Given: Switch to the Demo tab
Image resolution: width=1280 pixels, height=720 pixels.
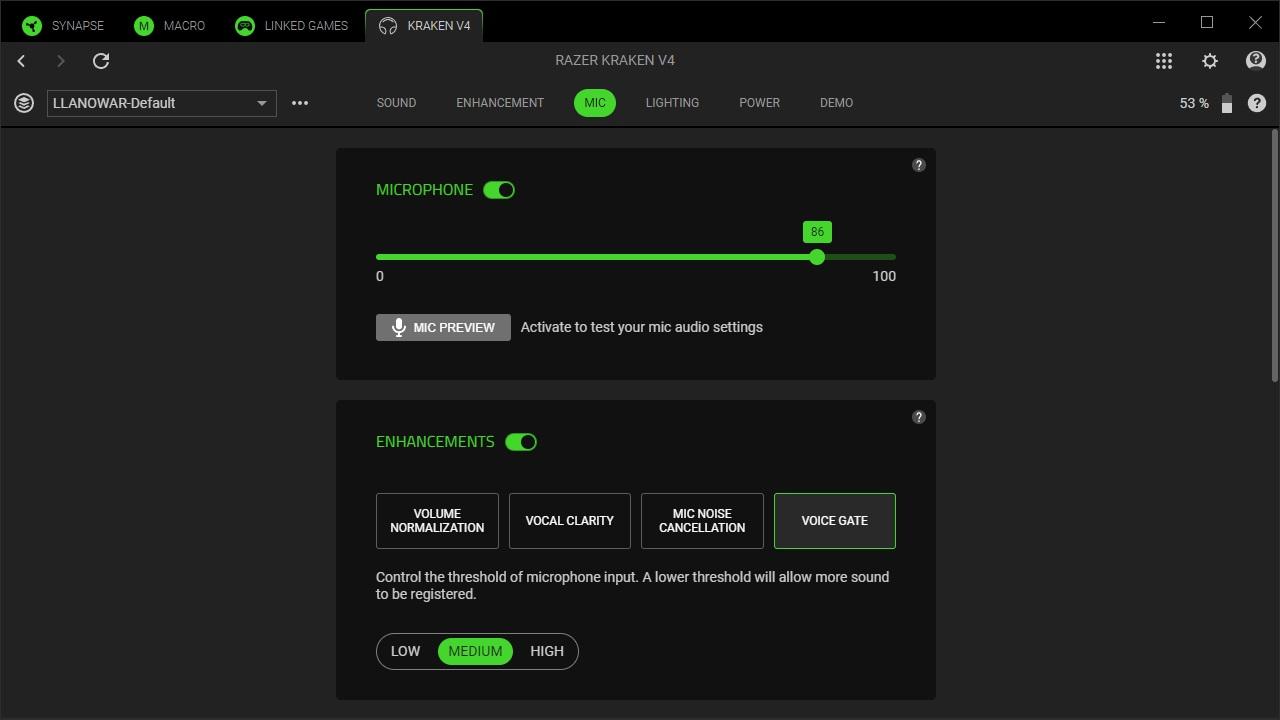Looking at the screenshot, I should click(x=836, y=103).
